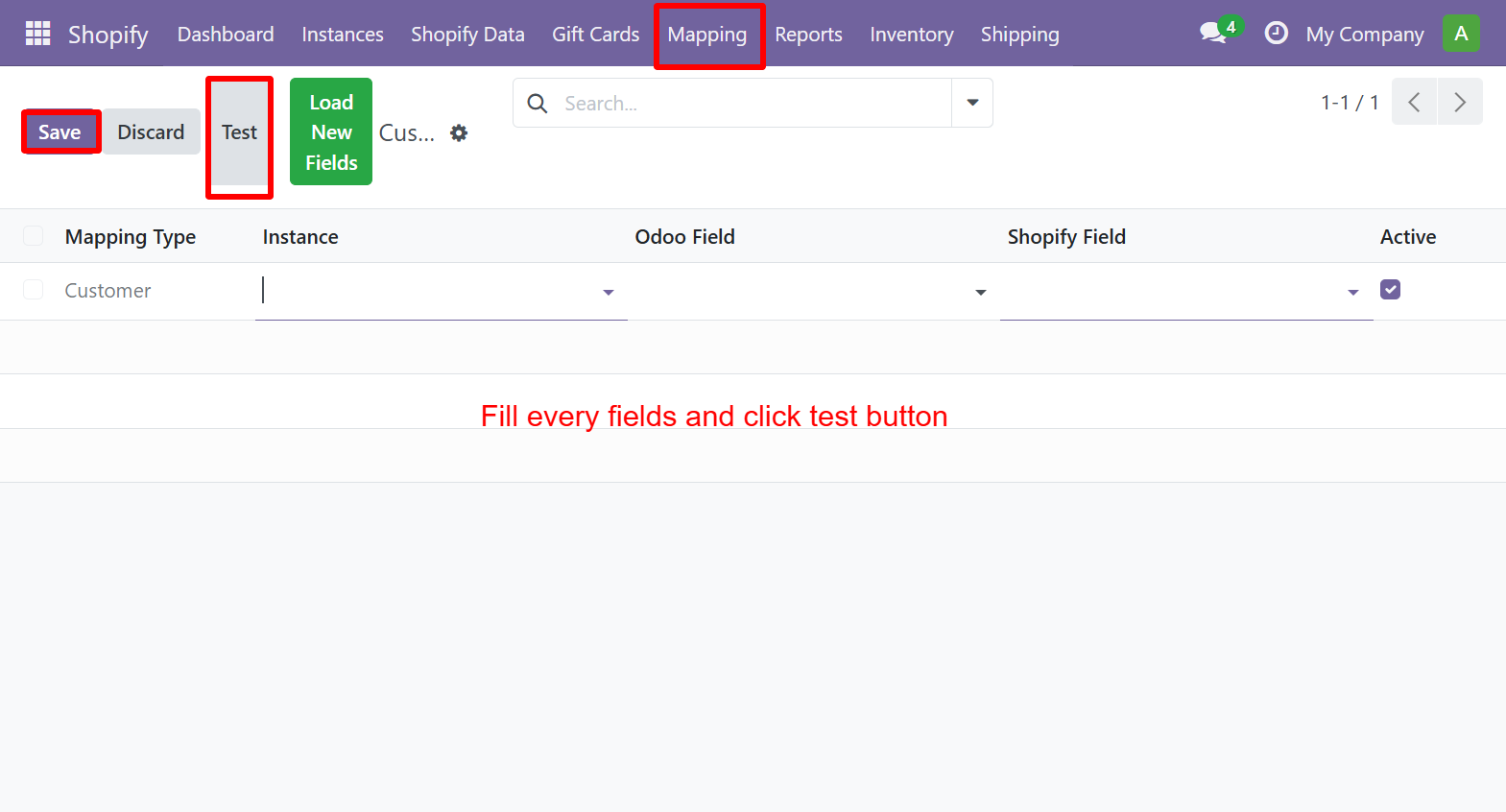Click the gear settings icon beside Cus...
The width and height of the screenshot is (1506, 812).
click(x=459, y=132)
